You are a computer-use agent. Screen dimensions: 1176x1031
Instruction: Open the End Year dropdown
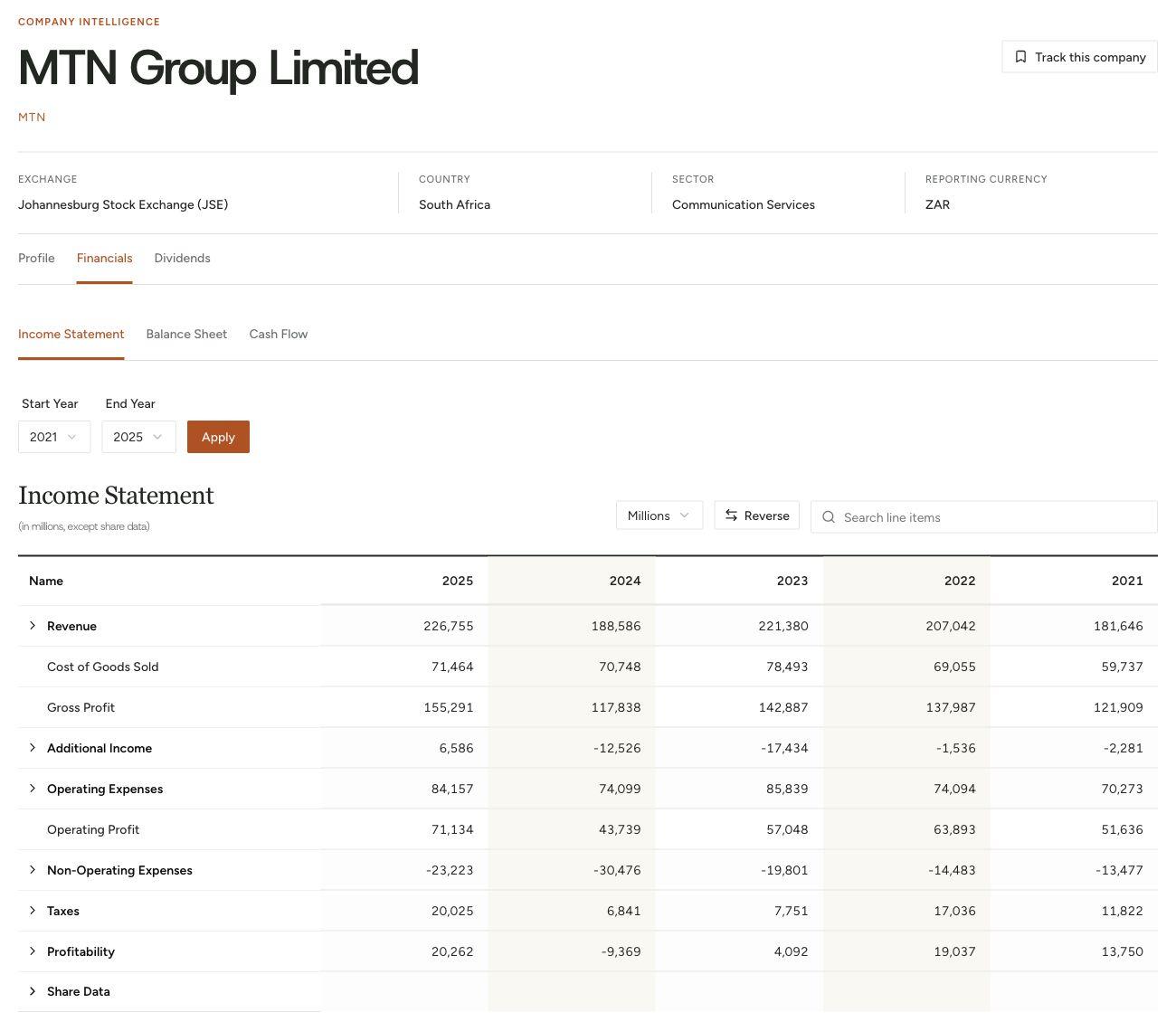tap(138, 437)
